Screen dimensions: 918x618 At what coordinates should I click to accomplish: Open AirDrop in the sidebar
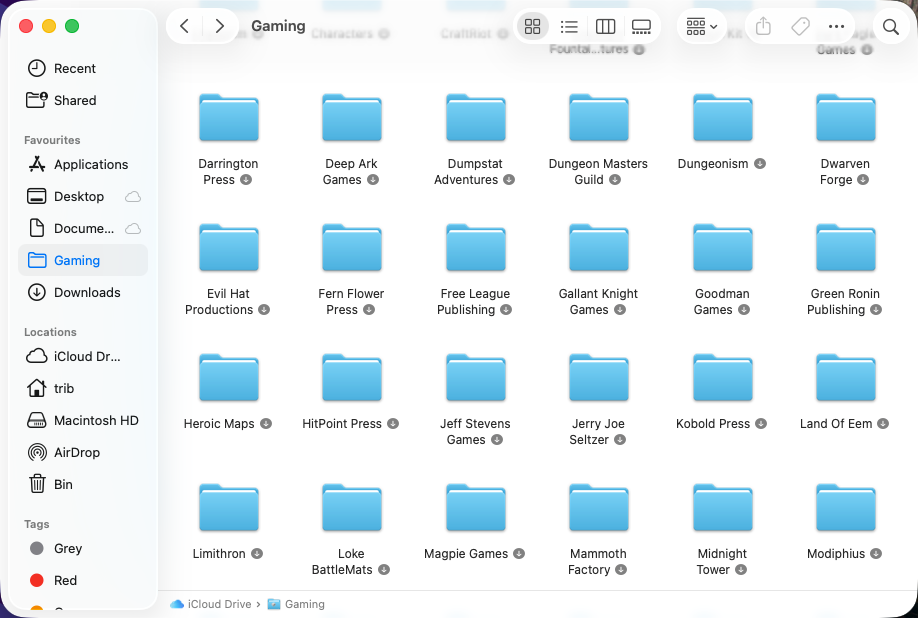[x=83, y=452]
